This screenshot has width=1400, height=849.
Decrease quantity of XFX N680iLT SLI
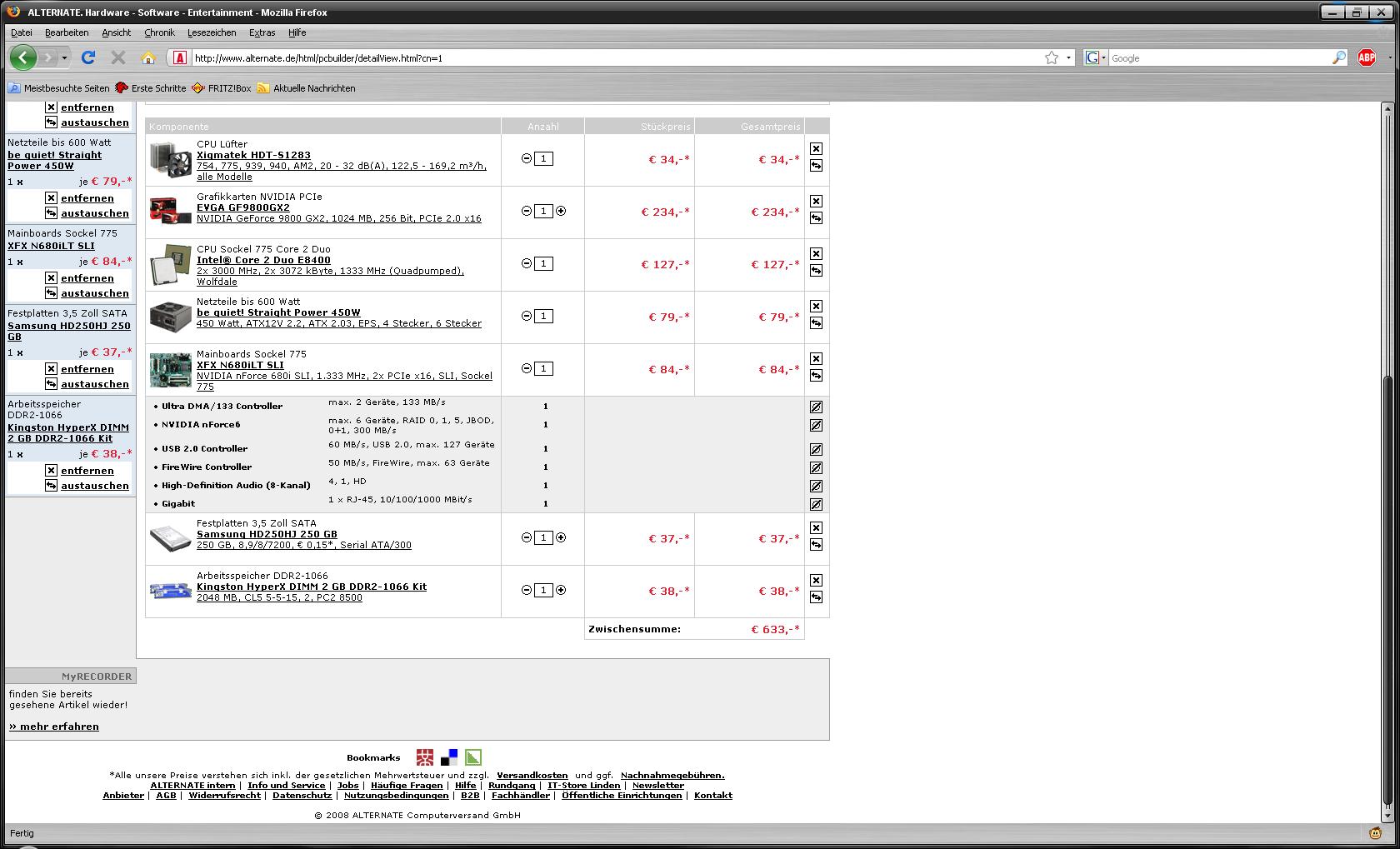pyautogui.click(x=527, y=368)
